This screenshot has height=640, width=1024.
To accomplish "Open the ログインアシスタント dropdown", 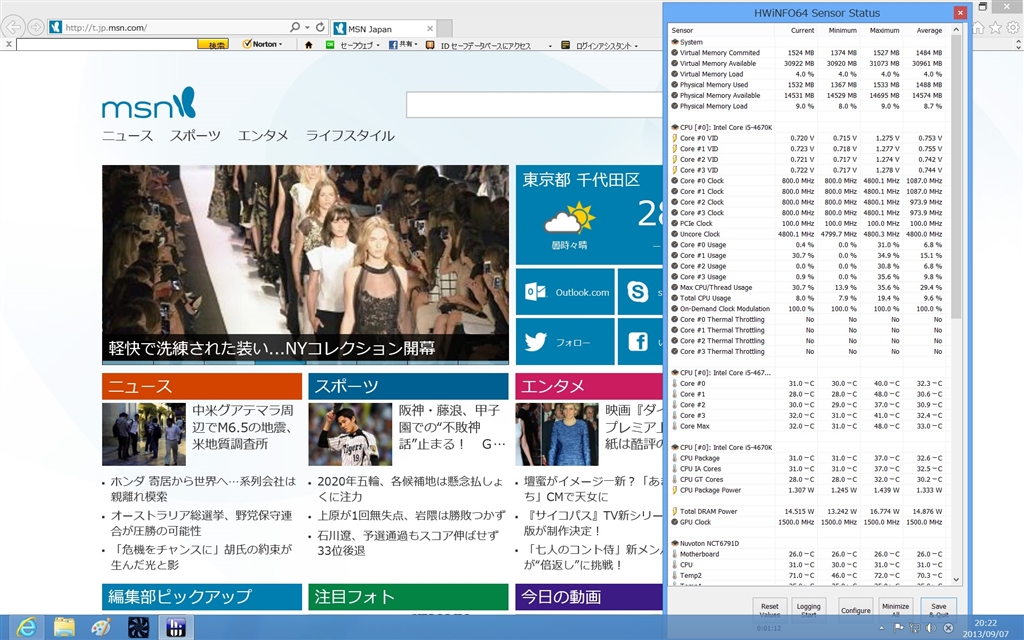I will (x=603, y=45).
